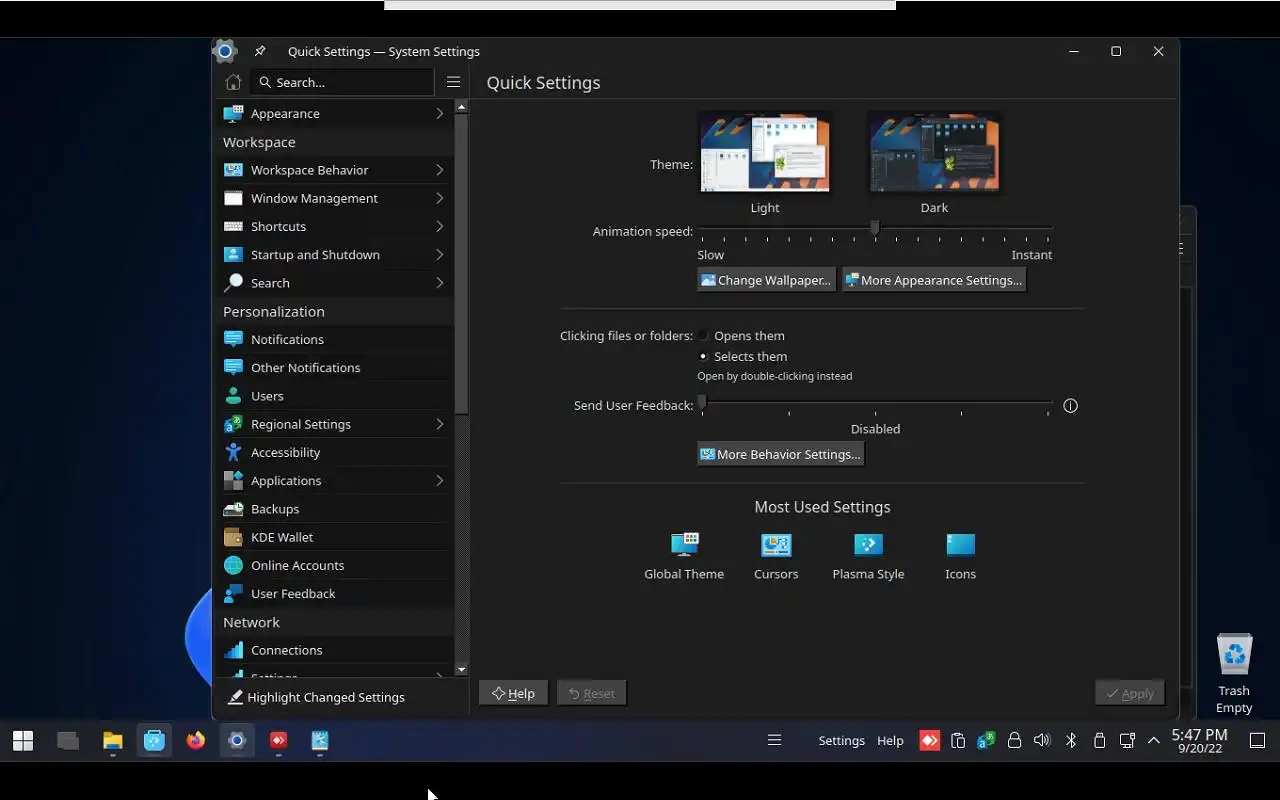The height and width of the screenshot is (800, 1280).
Task: Click the Animation speed slider handle
Action: pyautogui.click(x=875, y=229)
